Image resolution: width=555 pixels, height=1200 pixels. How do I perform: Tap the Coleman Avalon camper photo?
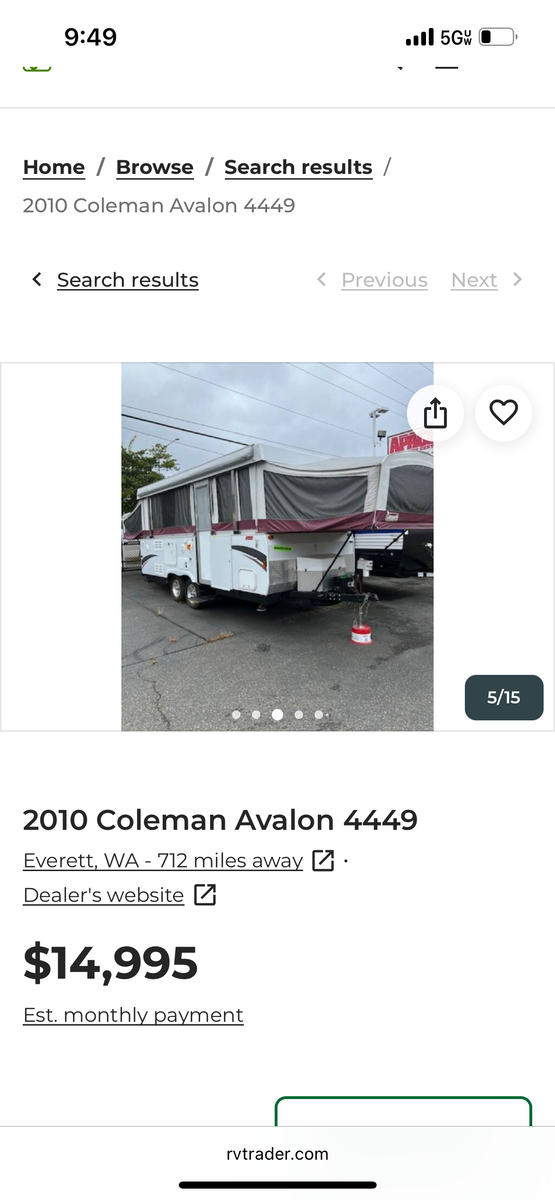[277, 546]
